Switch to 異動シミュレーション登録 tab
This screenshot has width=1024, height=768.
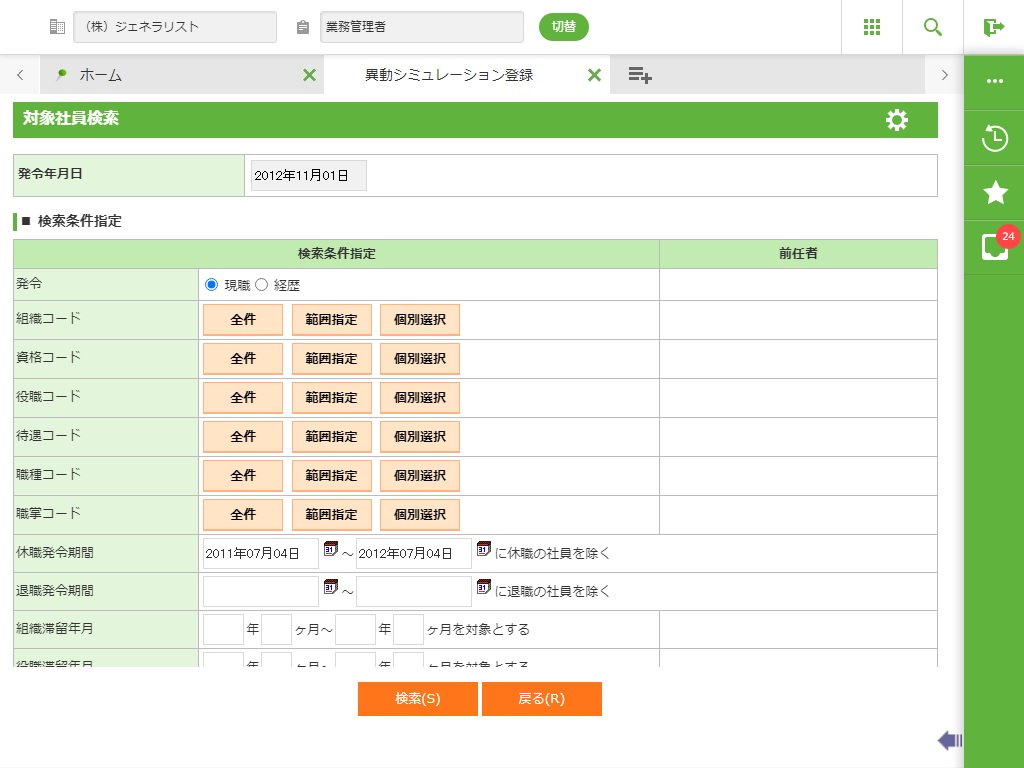pos(448,75)
